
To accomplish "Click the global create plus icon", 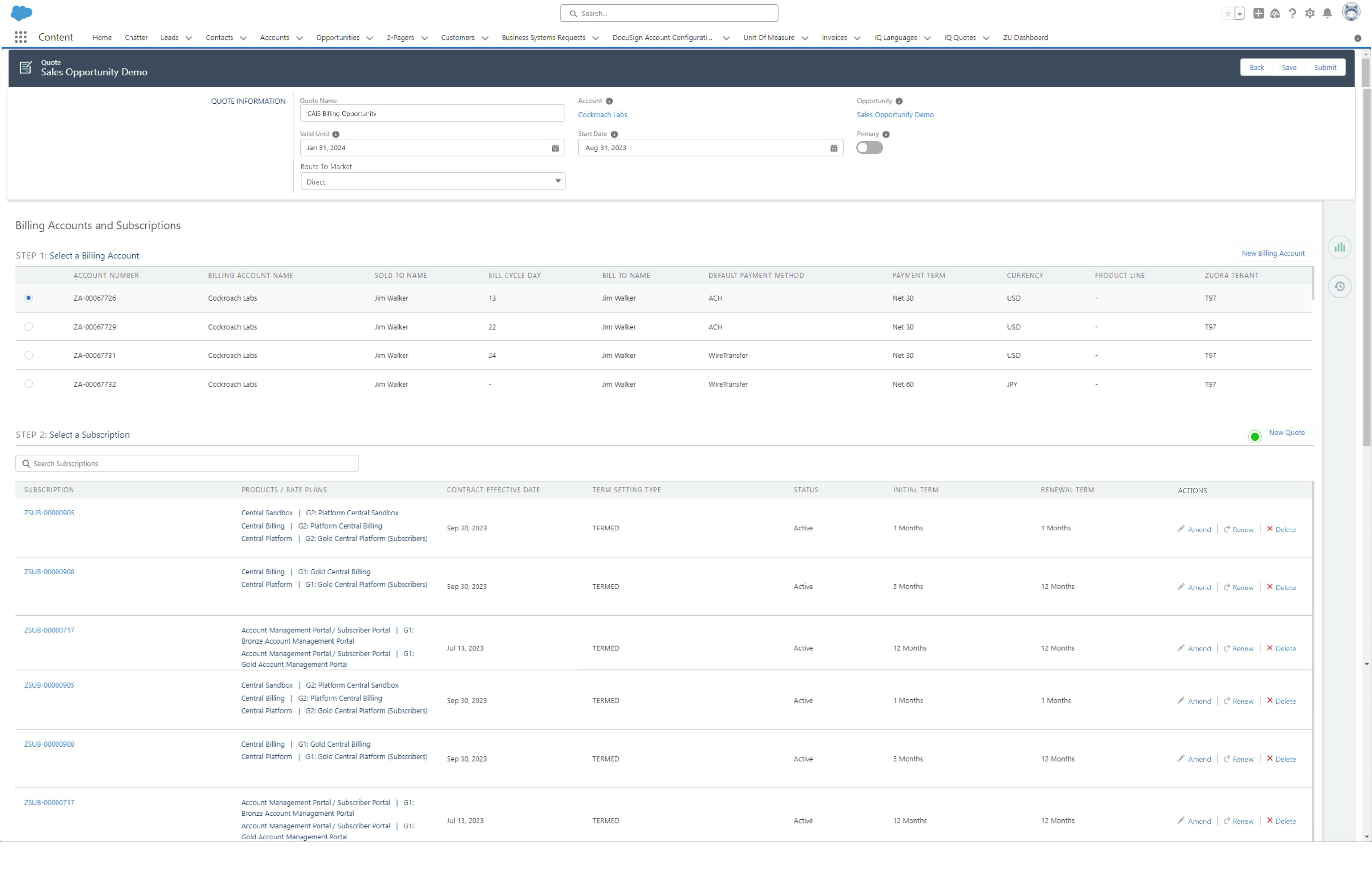I will (x=1258, y=13).
